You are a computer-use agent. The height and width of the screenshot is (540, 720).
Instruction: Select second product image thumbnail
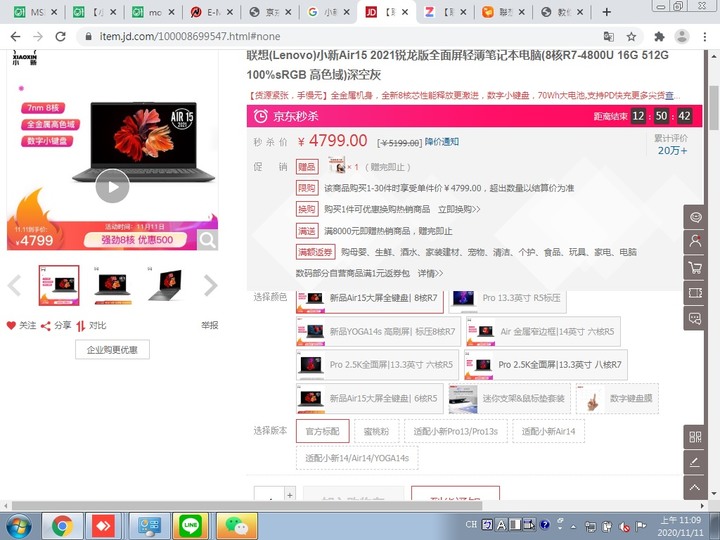(x=112, y=285)
